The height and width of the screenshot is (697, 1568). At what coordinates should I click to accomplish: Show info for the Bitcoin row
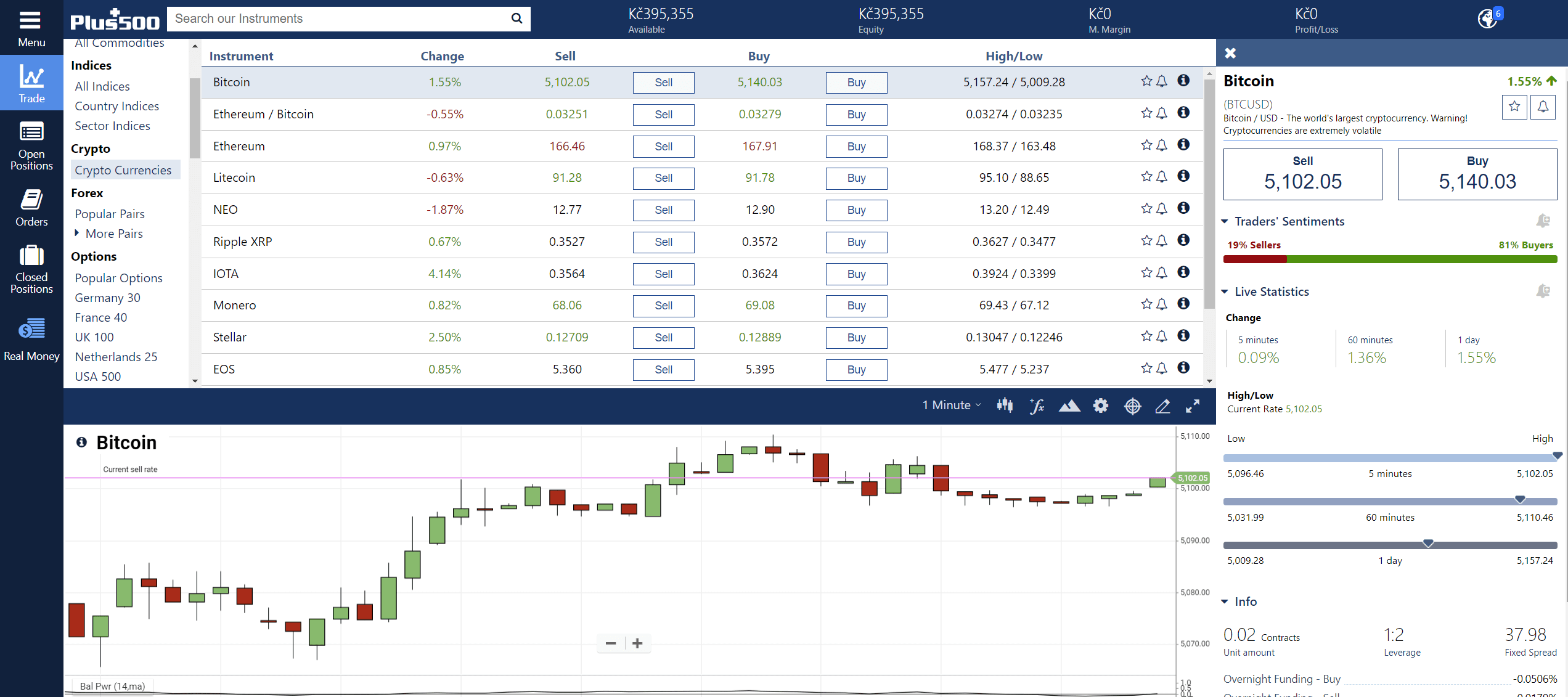(1183, 81)
